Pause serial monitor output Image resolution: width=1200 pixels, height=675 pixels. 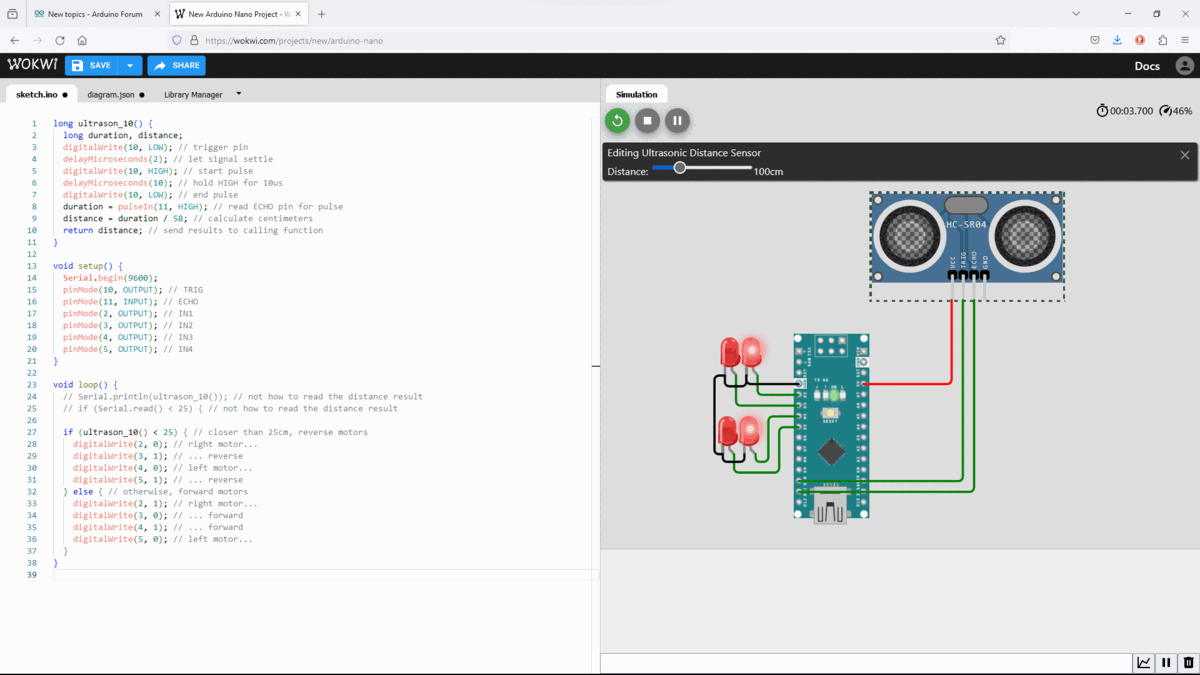pyautogui.click(x=1165, y=662)
